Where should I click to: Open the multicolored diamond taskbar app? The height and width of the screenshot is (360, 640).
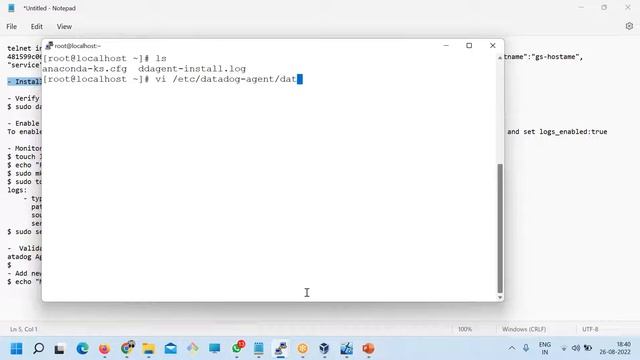tap(193, 348)
